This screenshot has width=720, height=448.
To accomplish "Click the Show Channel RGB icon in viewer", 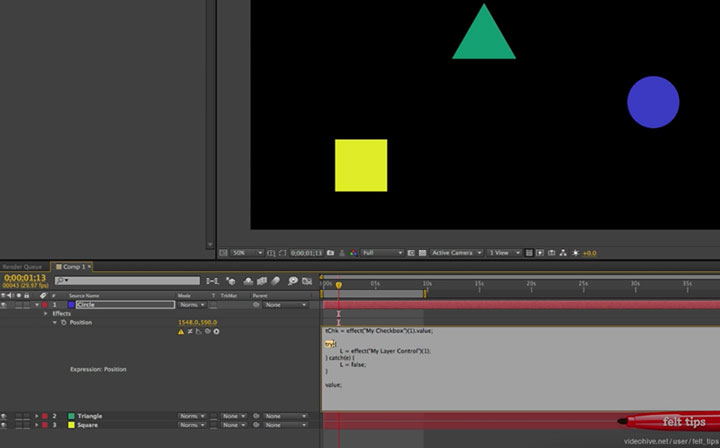I will click(353, 253).
